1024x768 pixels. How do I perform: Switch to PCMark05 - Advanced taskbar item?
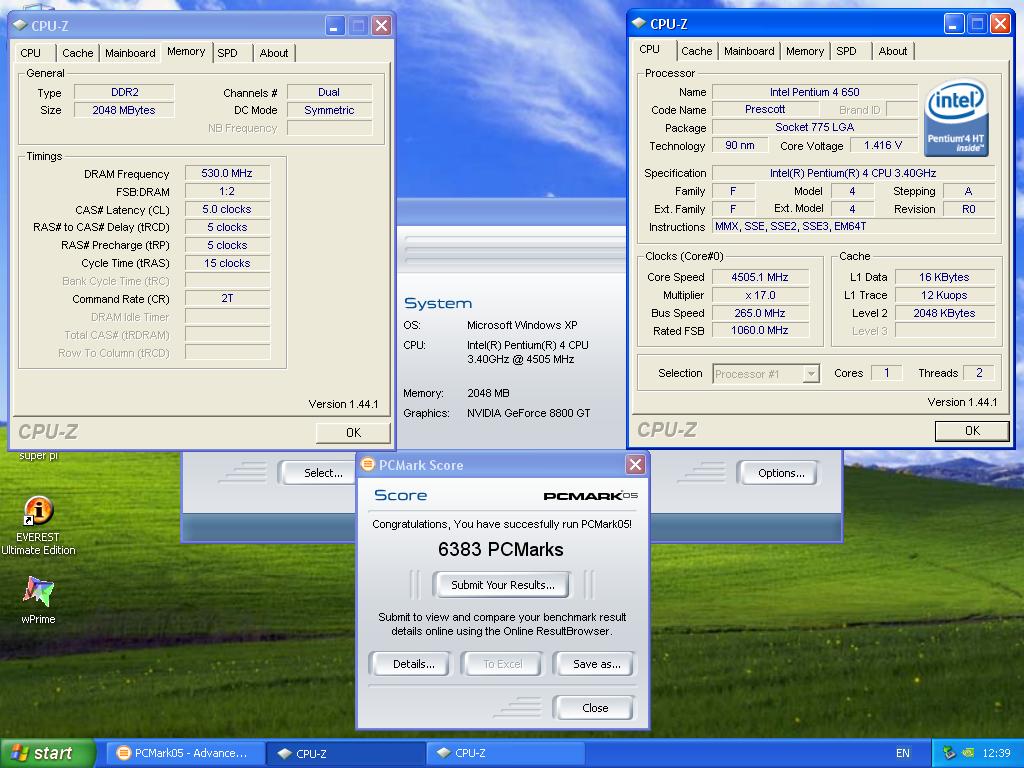coord(184,753)
